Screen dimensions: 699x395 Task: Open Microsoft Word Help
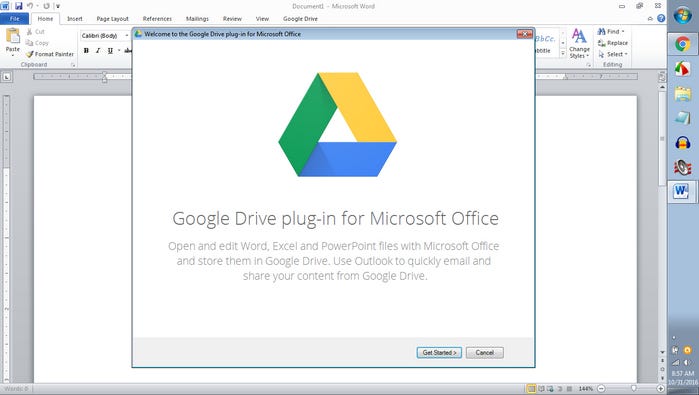pos(661,18)
